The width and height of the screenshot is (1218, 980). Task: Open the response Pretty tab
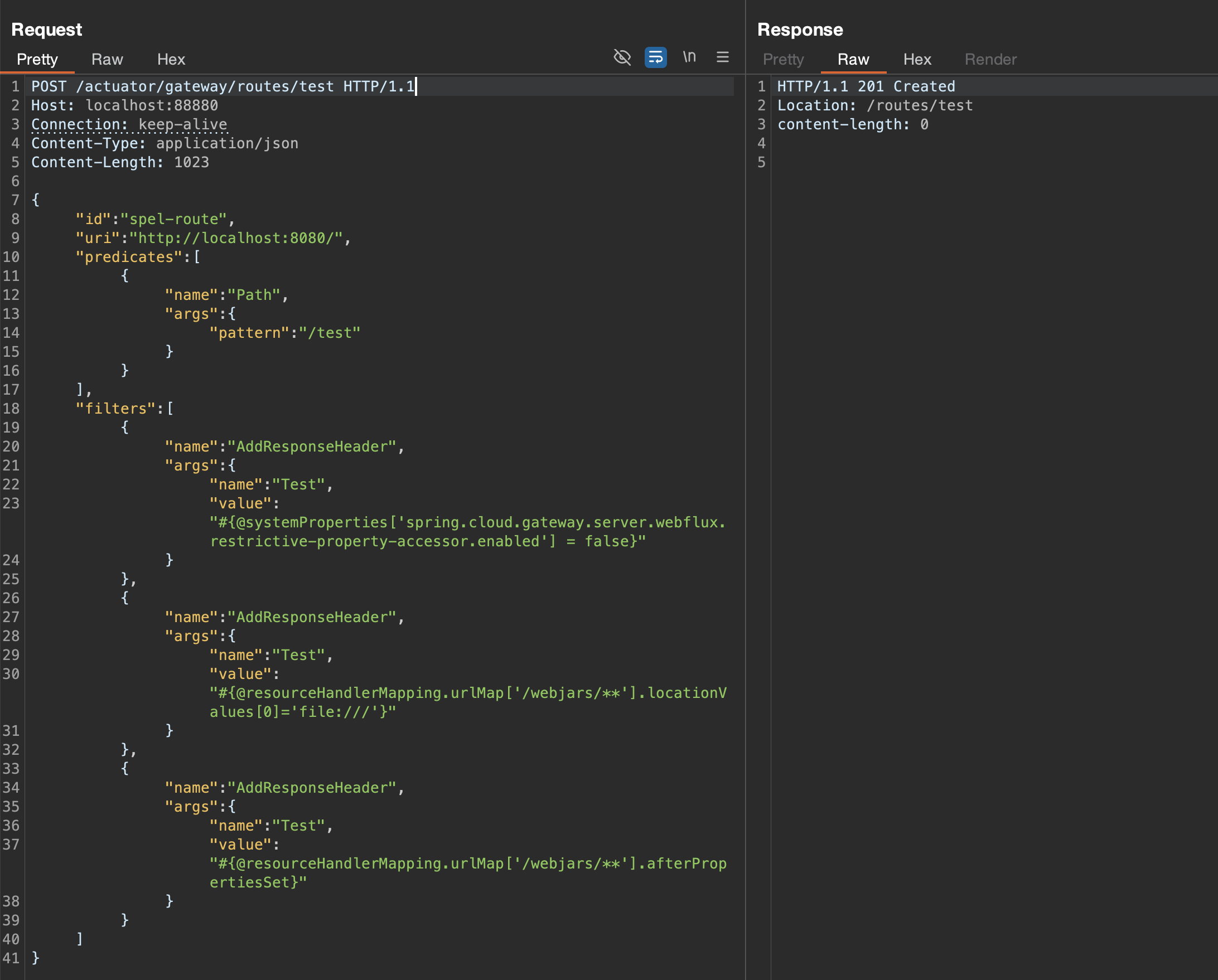783,59
